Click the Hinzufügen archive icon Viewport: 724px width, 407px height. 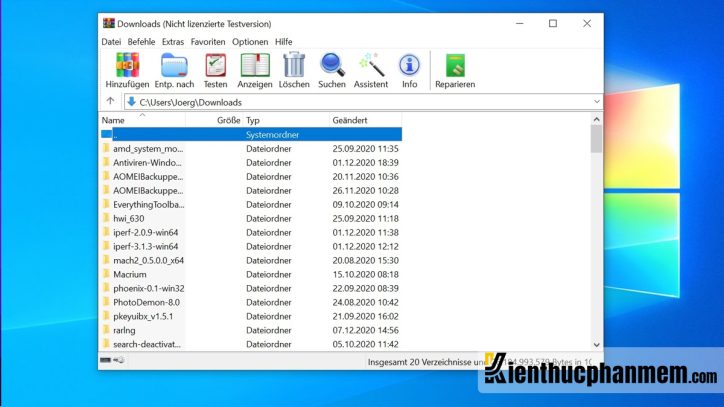127,65
